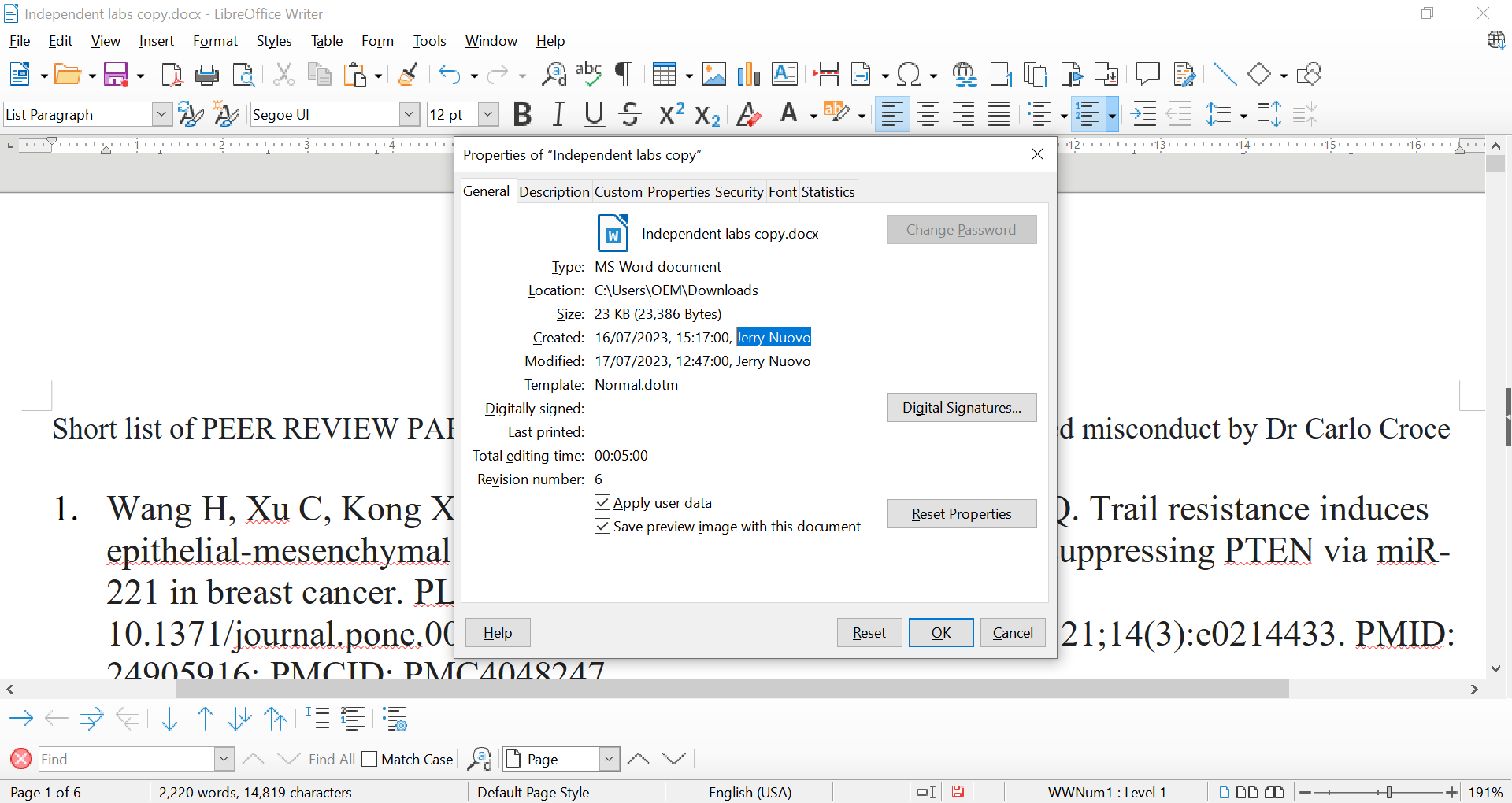Toggle Formatting Marks pilcrow icon
Viewport: 1512px width, 803px height.
pyautogui.click(x=623, y=75)
